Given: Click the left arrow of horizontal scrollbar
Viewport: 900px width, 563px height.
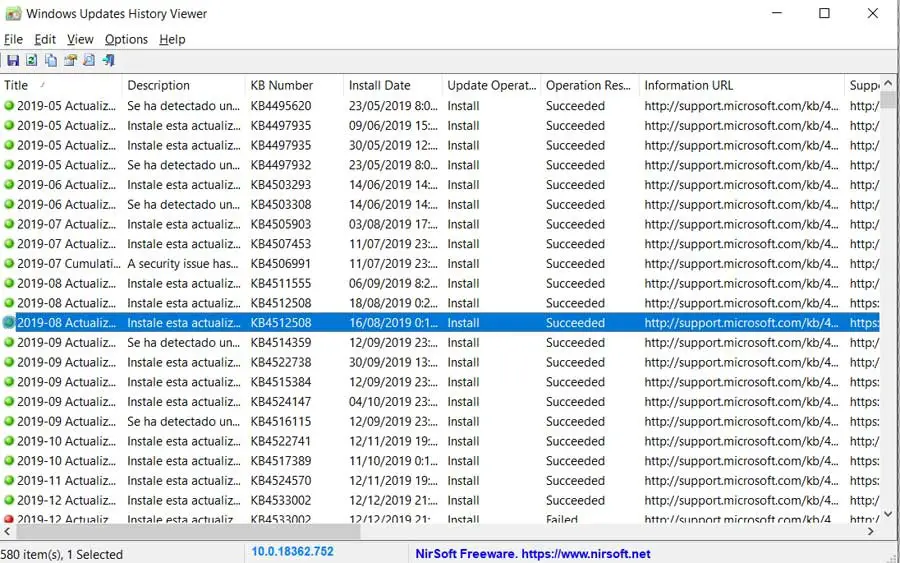Looking at the screenshot, I should (7, 531).
